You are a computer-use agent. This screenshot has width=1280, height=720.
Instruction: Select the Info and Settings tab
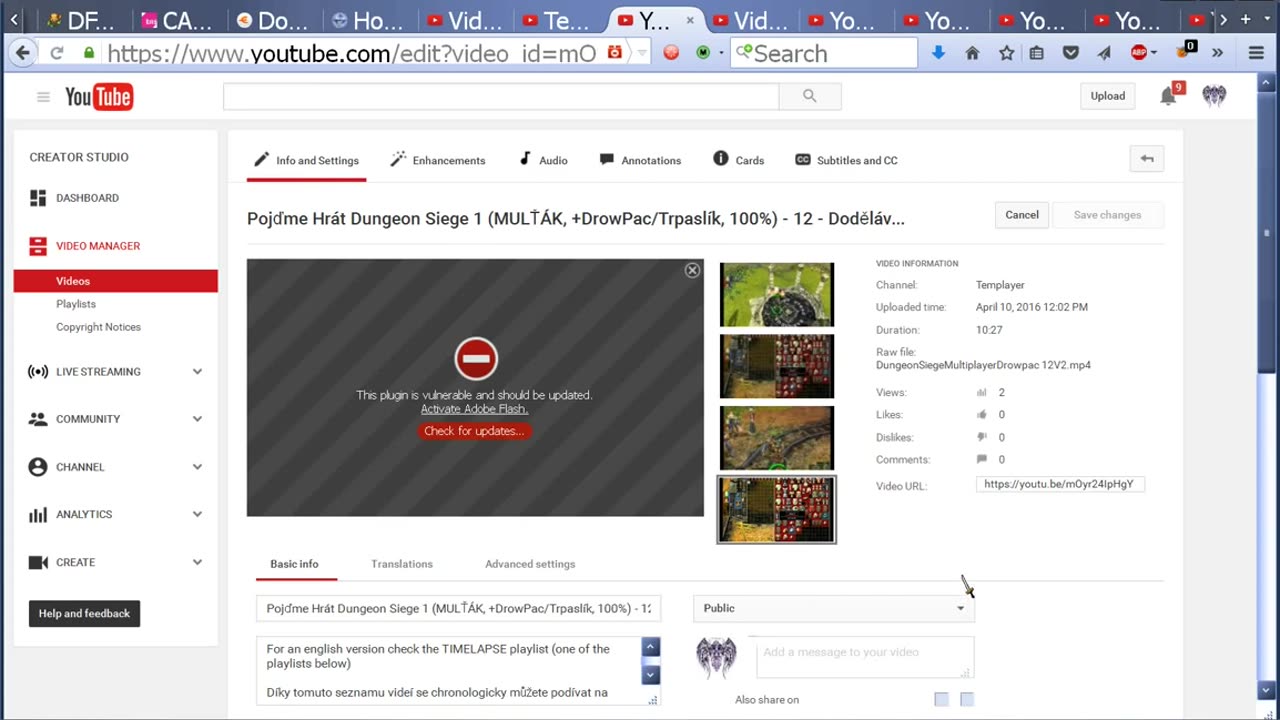pos(306,160)
